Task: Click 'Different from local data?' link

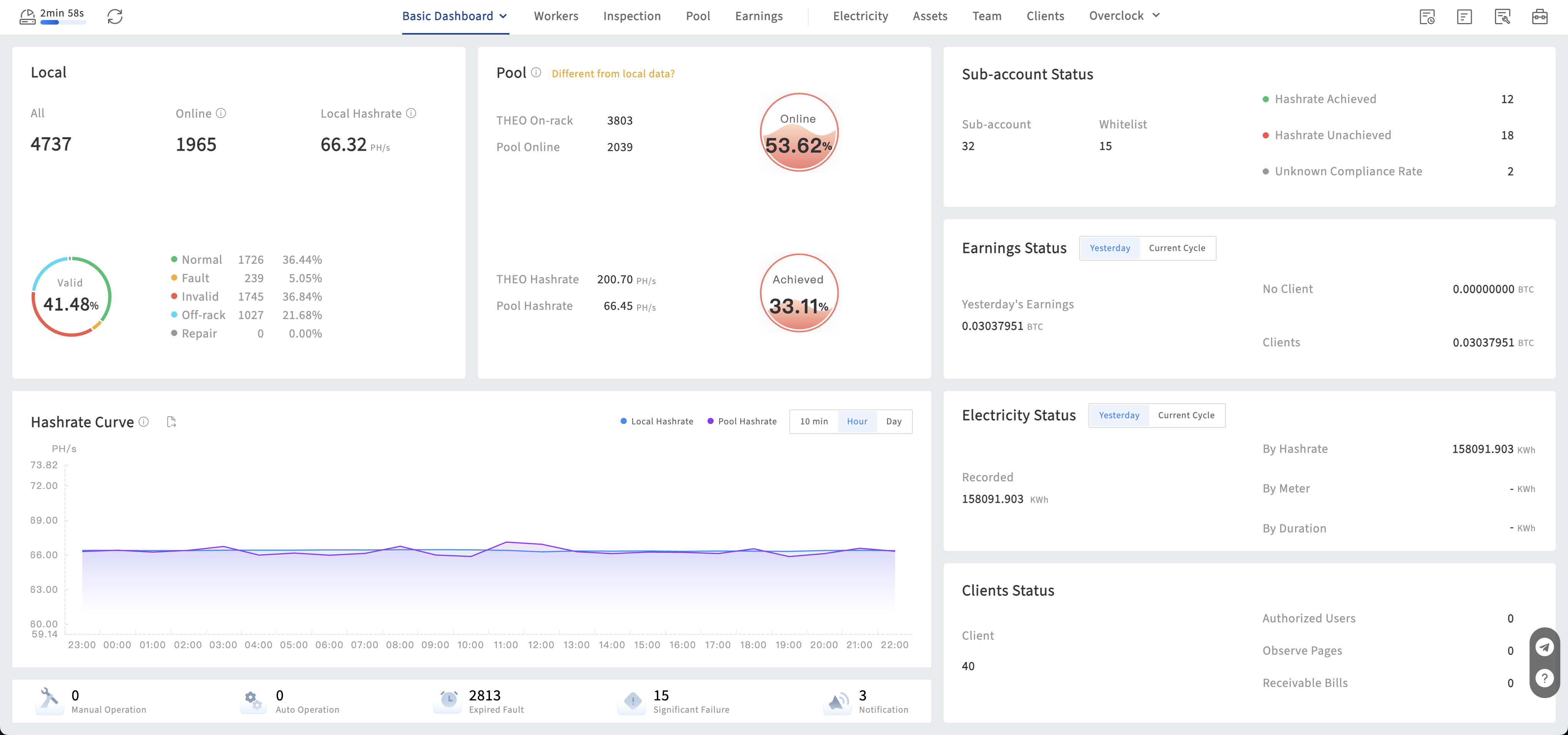Action: tap(613, 74)
